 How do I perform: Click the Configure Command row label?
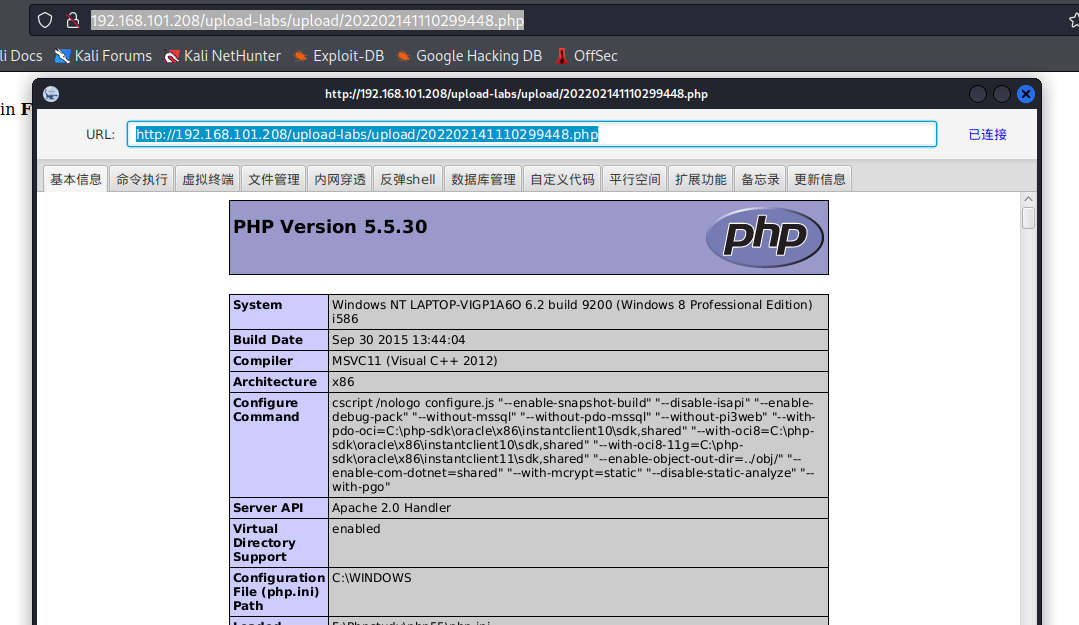tap(266, 410)
